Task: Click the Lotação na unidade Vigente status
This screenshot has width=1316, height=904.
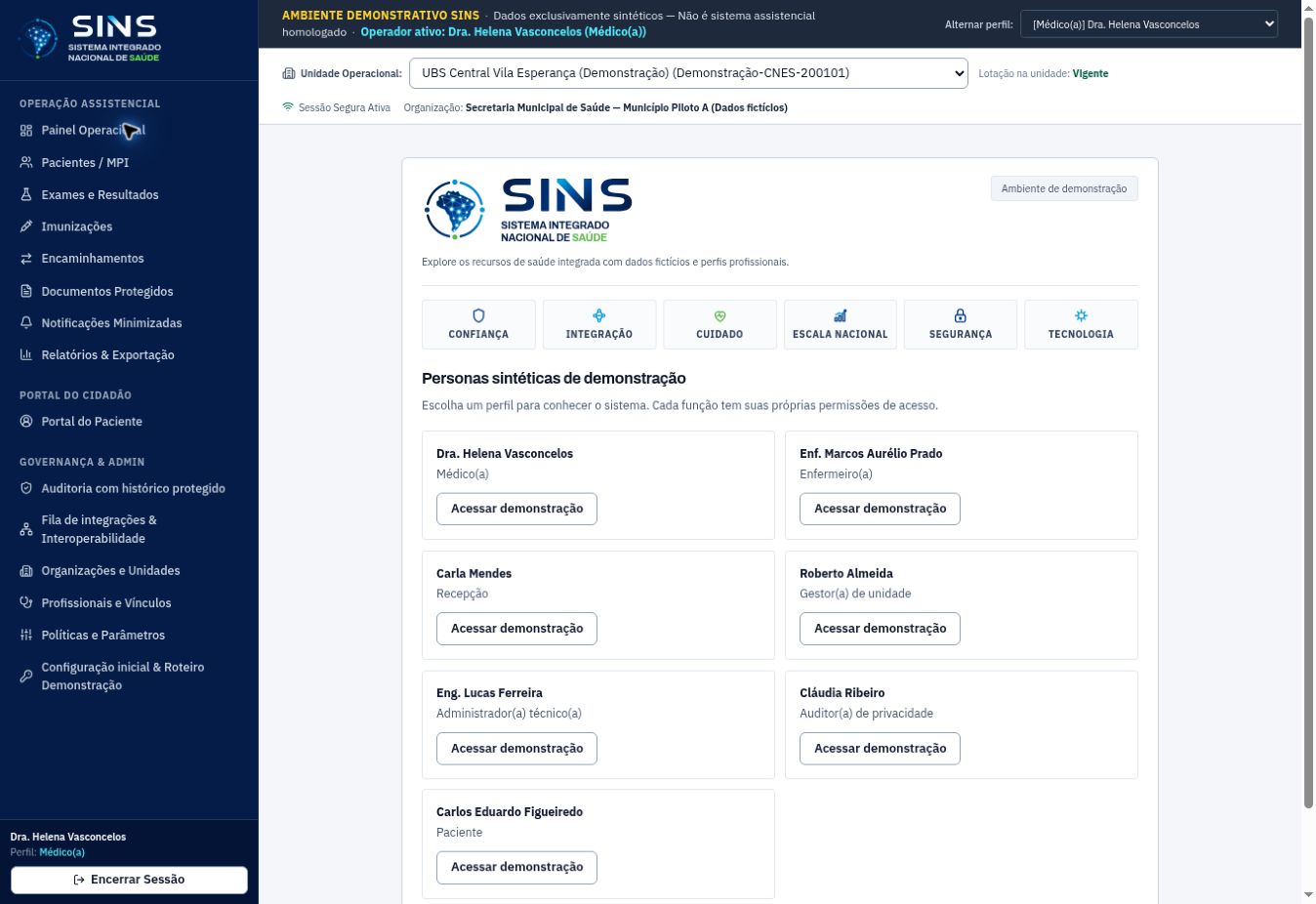Action: tap(1044, 73)
